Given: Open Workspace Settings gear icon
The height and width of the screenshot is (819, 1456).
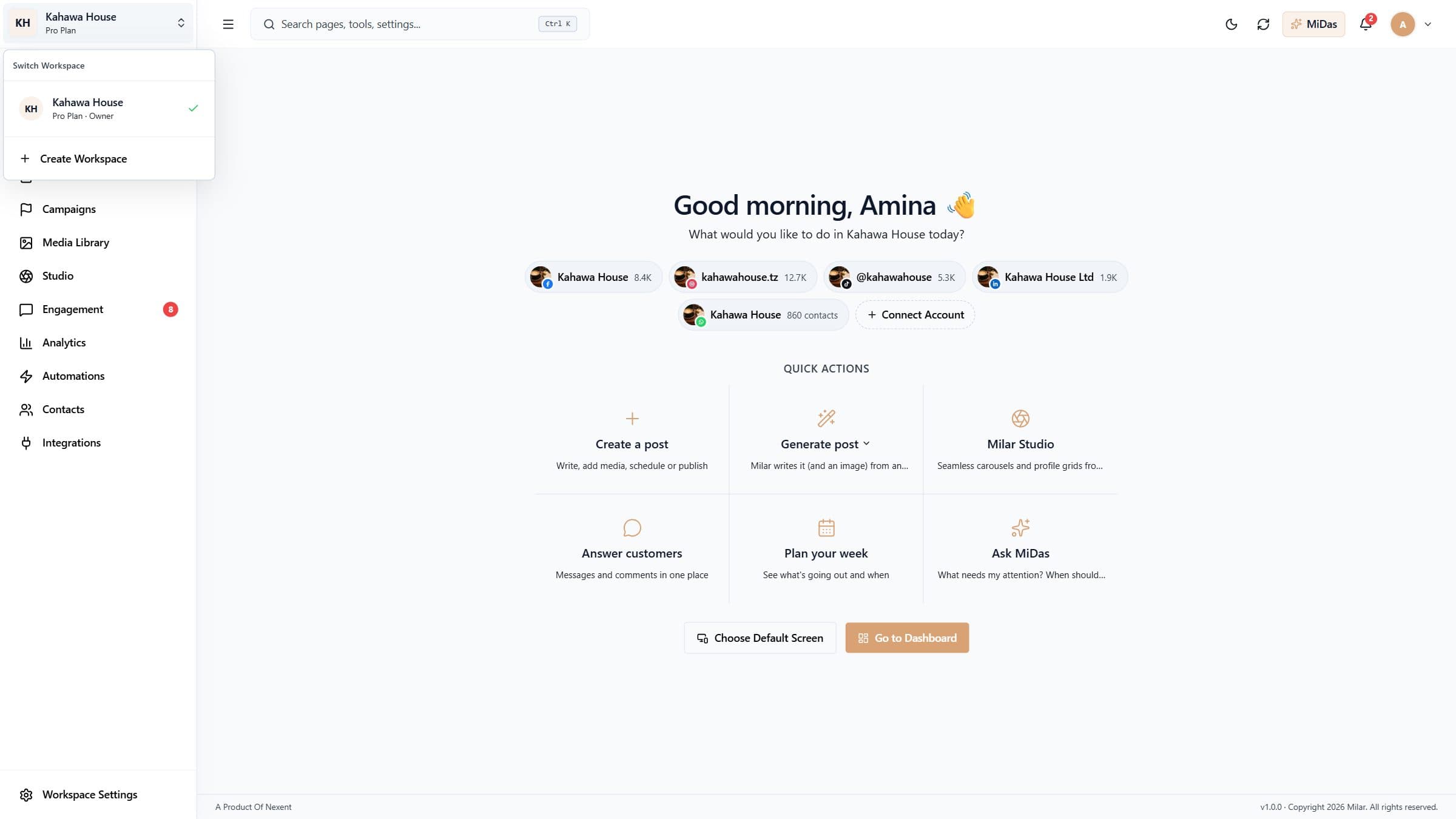Looking at the screenshot, I should 26,795.
